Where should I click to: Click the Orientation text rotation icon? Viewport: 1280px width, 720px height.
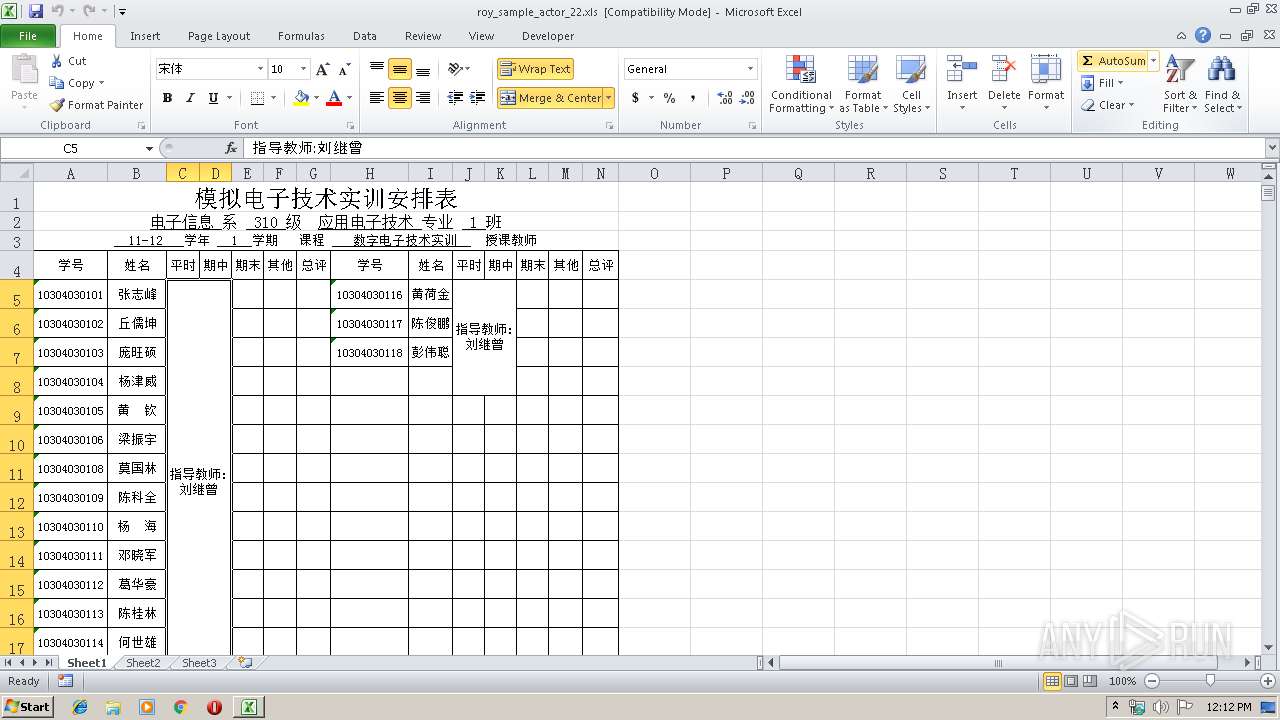click(456, 69)
